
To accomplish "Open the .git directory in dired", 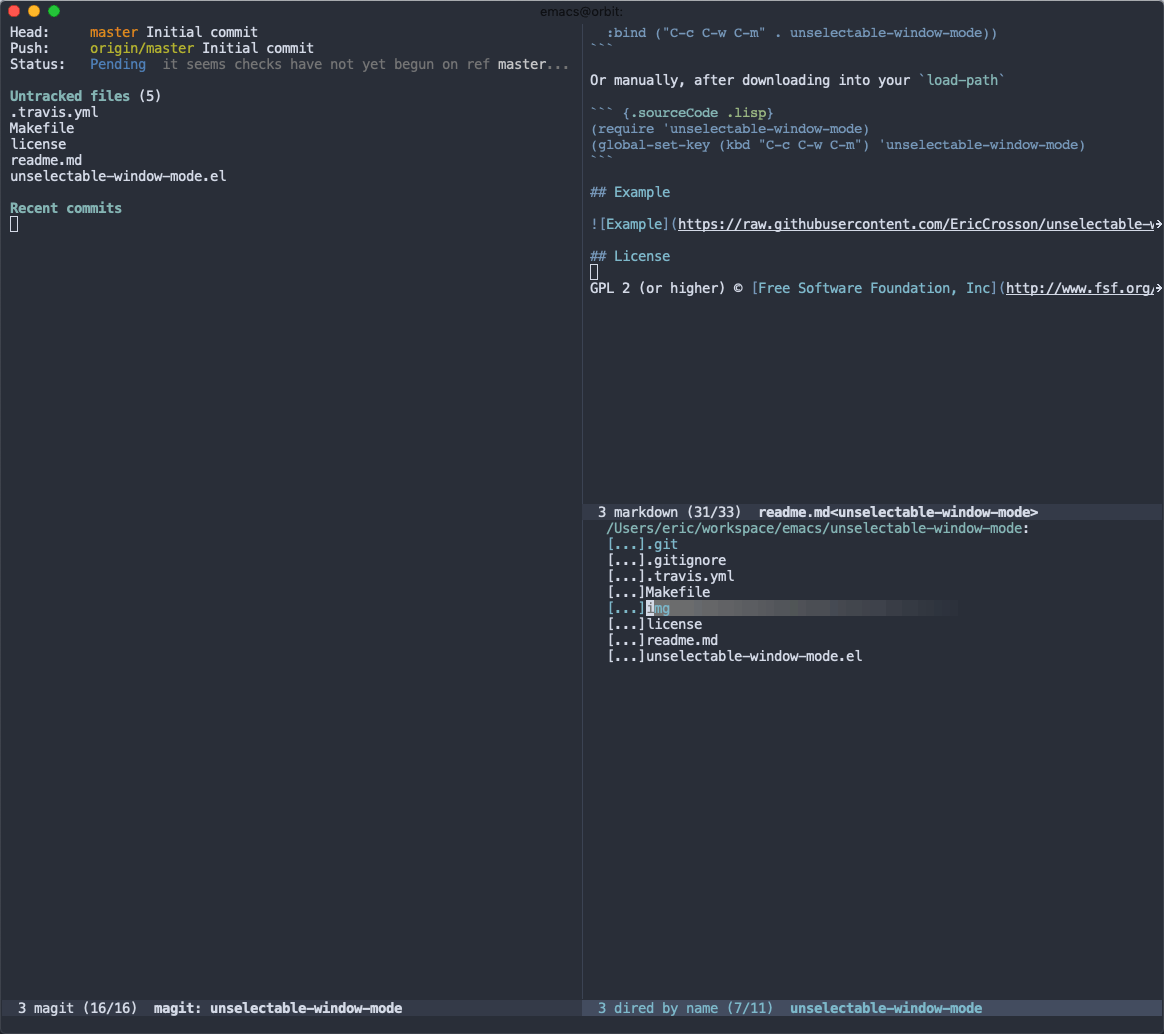I will 661,544.
